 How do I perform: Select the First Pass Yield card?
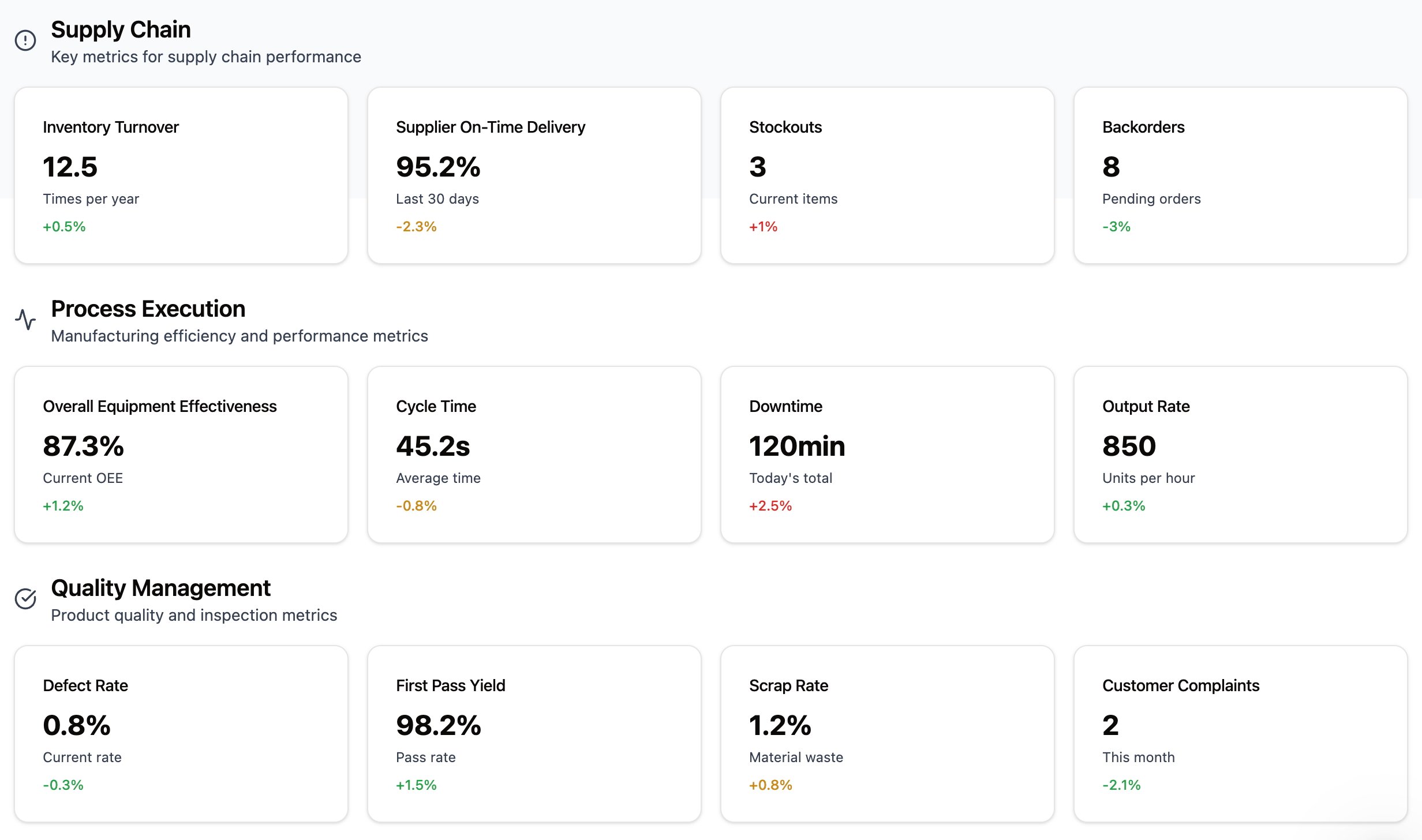pos(534,734)
